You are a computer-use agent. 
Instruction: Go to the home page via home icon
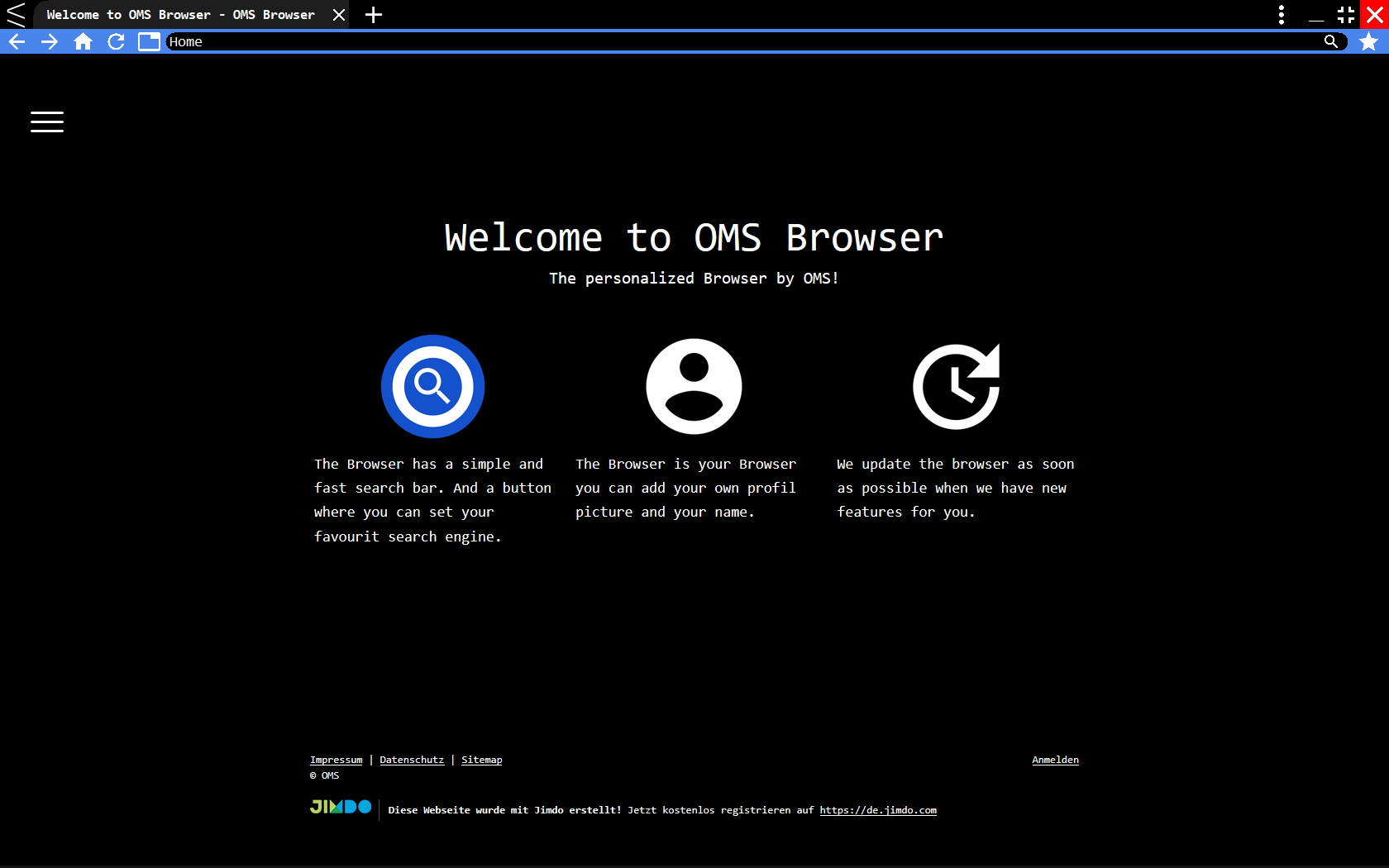[83, 41]
